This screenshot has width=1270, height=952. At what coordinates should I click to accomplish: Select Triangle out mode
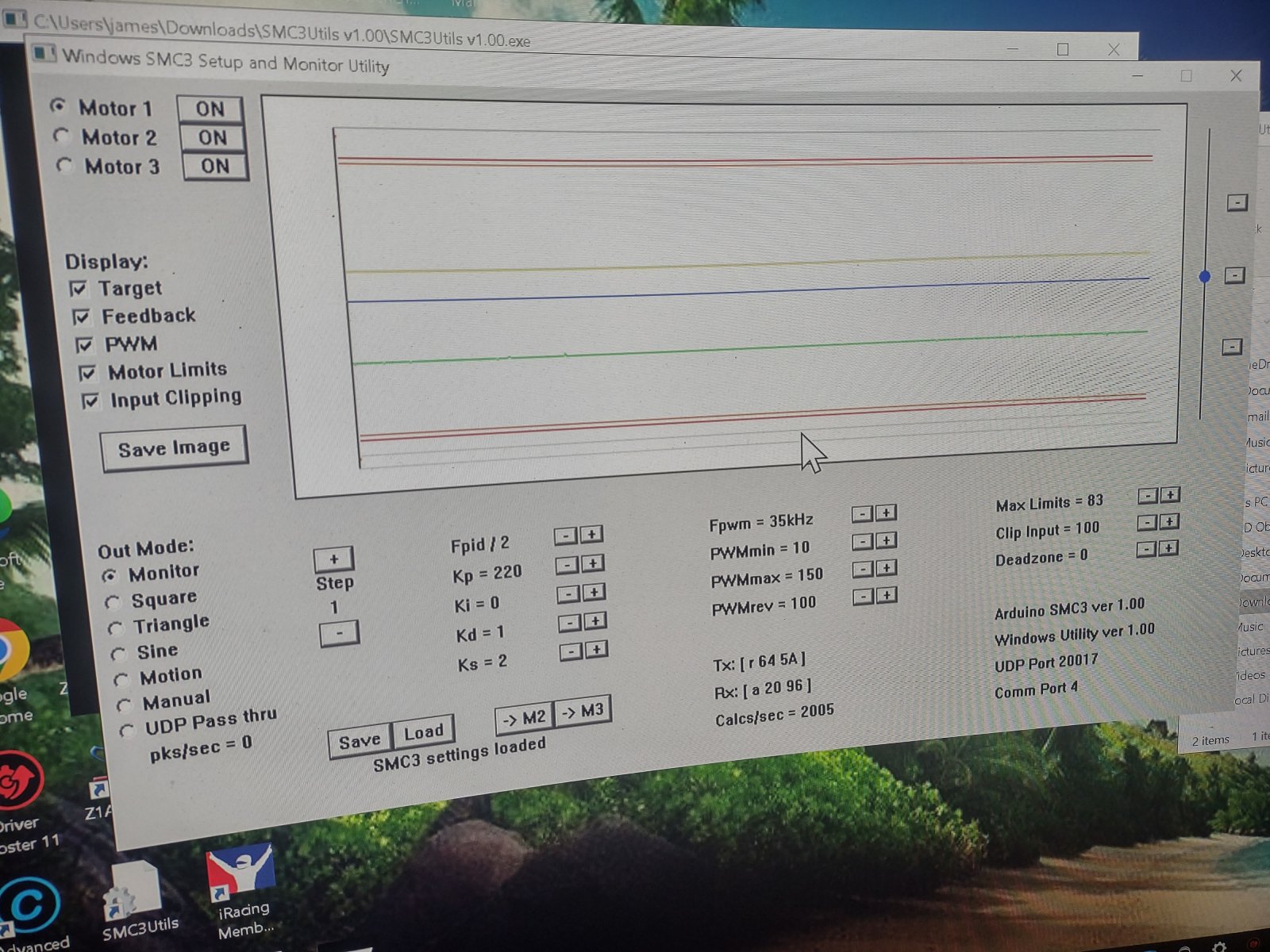116,628
